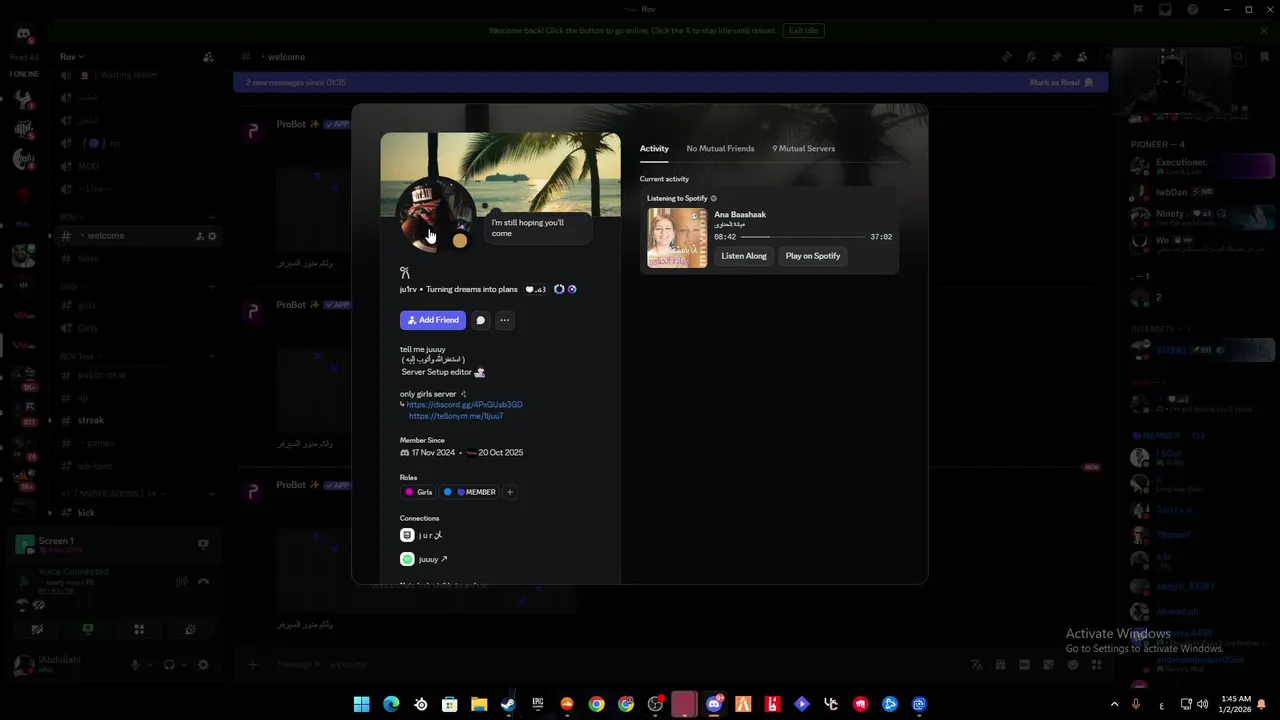Viewport: 1280px width, 720px height.
Task: Open the three-dots more options on profile
Action: point(505,320)
